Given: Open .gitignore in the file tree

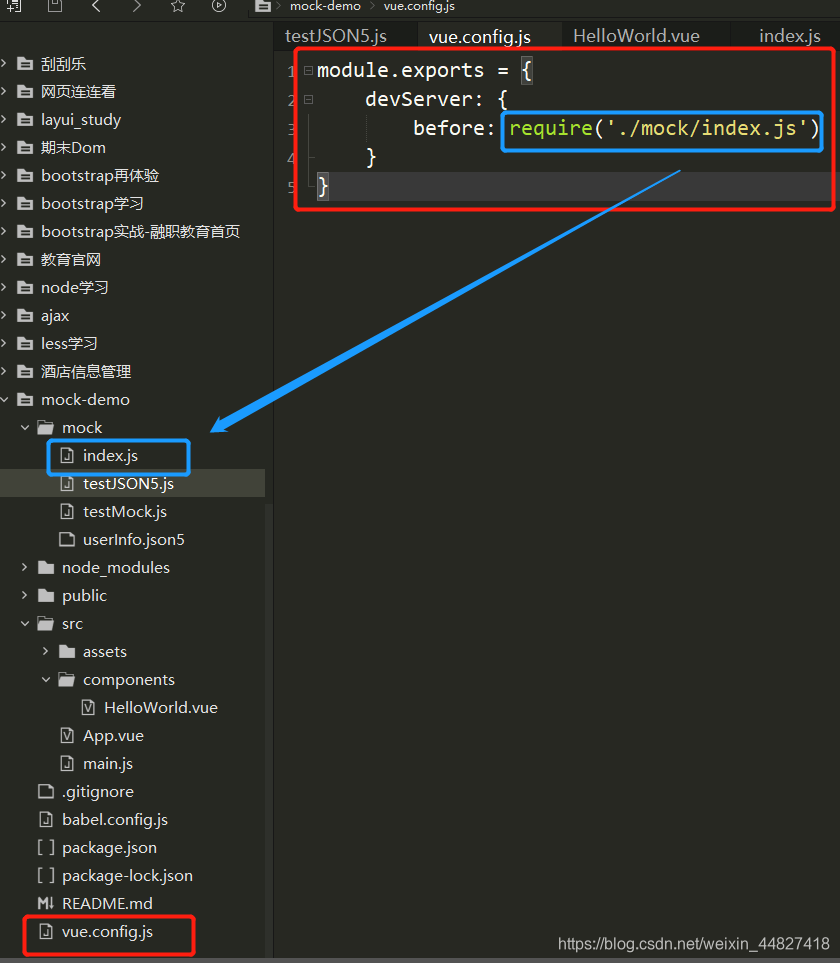Looking at the screenshot, I should point(98,792).
